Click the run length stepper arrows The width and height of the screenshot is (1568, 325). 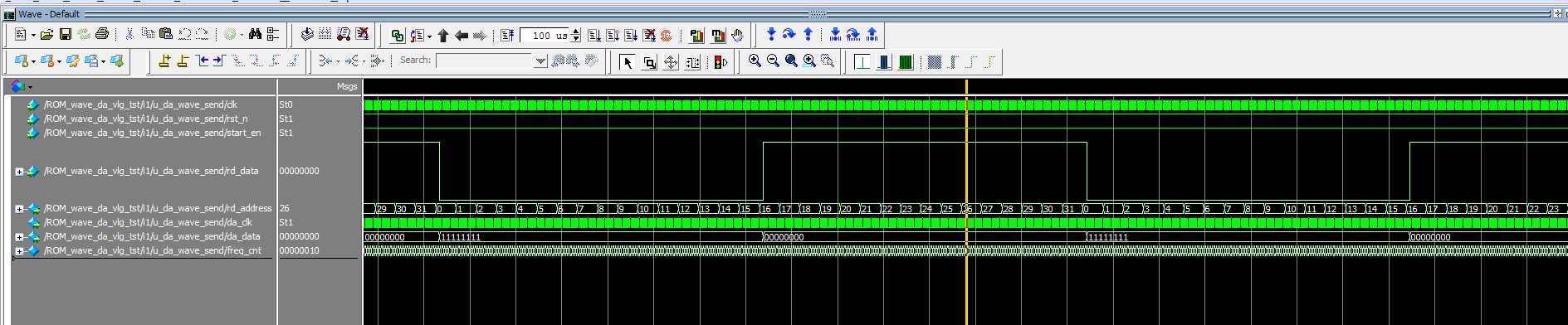pos(576,36)
